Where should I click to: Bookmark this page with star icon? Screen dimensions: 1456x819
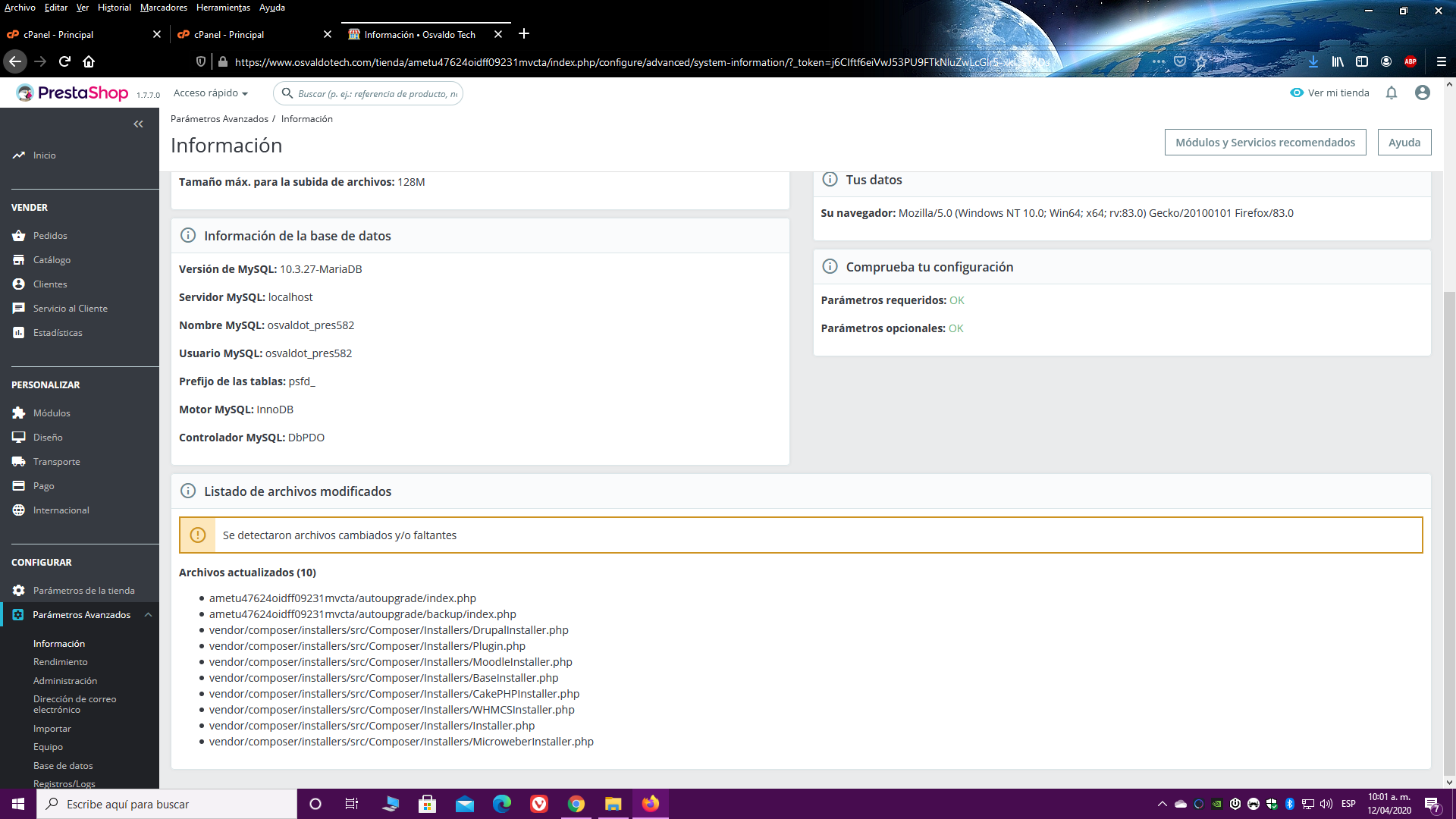tap(1201, 62)
